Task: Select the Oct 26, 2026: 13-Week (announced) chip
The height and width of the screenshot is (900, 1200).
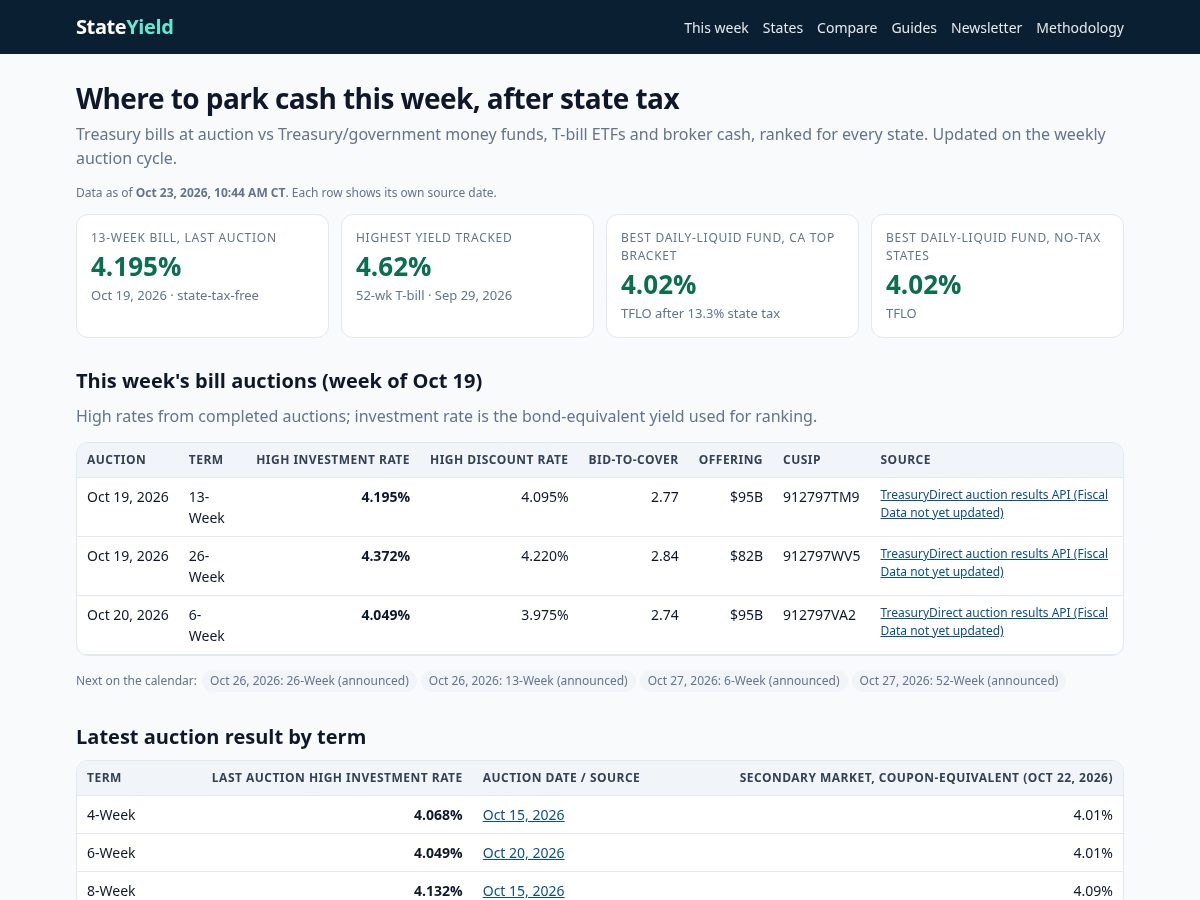Action: [x=528, y=680]
